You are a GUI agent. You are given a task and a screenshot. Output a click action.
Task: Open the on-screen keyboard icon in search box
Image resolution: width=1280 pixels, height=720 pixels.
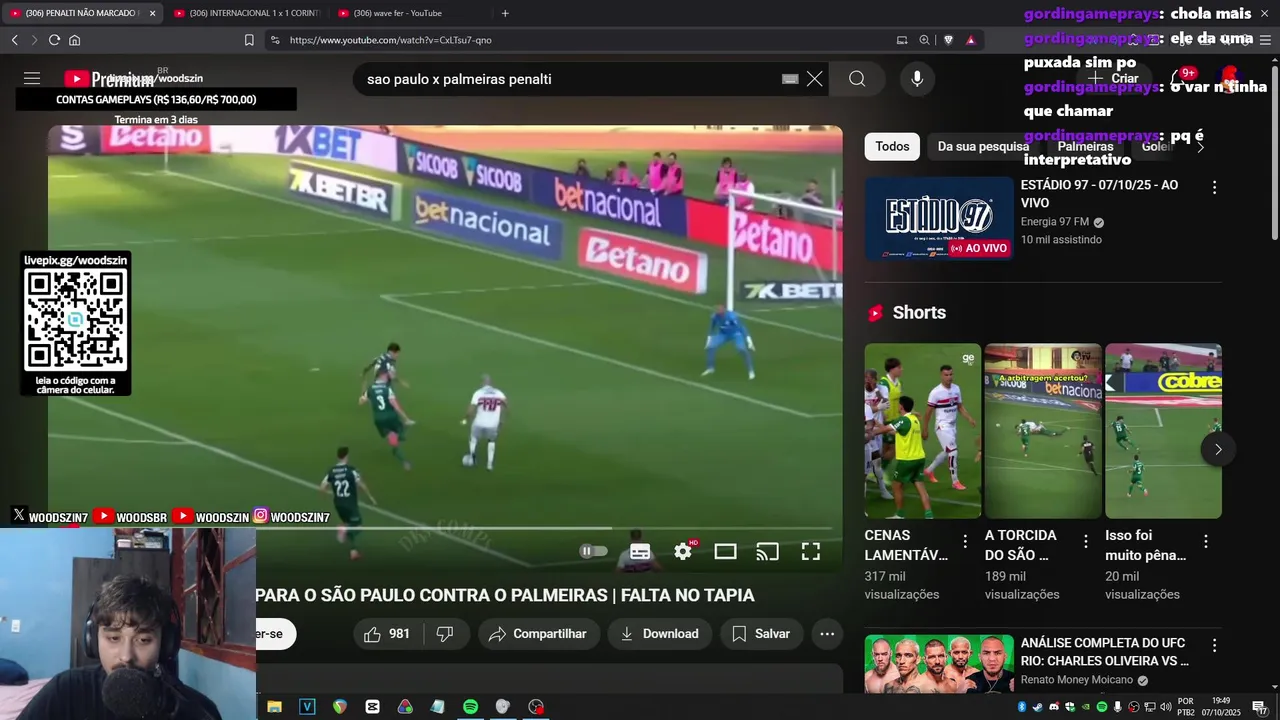(x=790, y=79)
